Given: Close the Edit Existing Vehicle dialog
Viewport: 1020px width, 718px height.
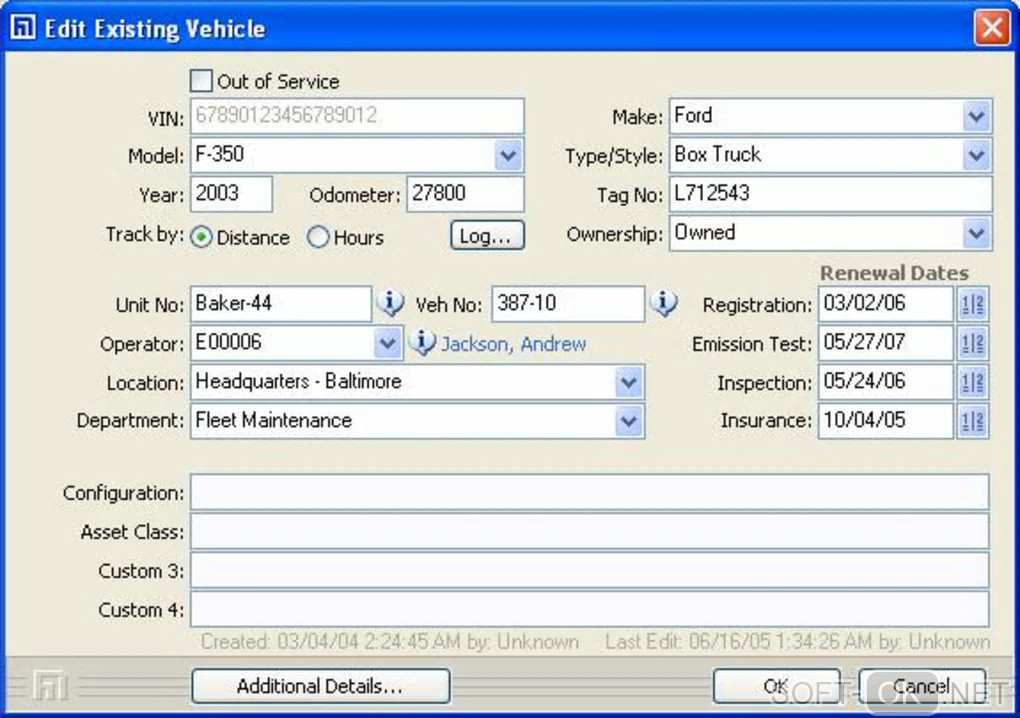Looking at the screenshot, I should (x=991, y=28).
